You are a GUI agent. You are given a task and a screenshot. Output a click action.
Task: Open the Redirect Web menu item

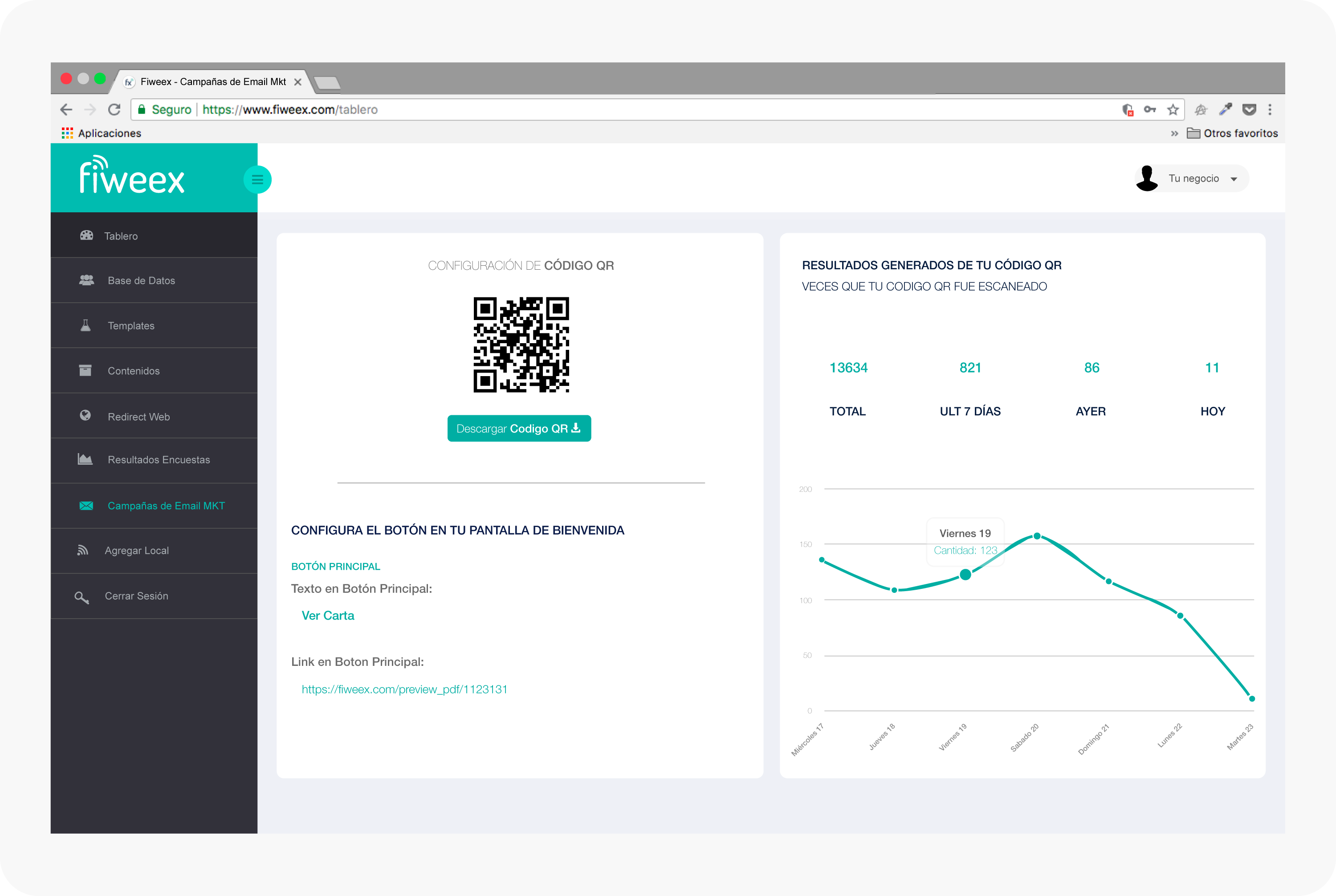click(154, 416)
